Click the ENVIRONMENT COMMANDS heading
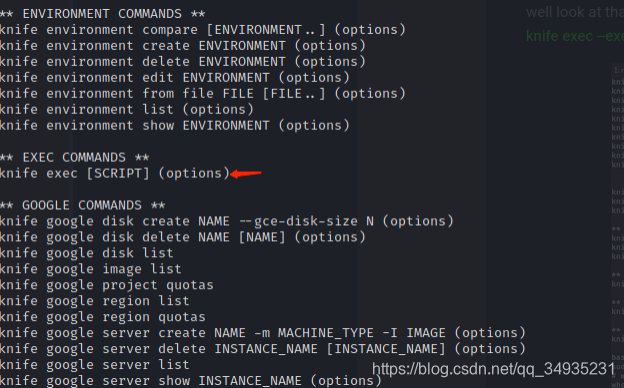The height and width of the screenshot is (388, 624). click(x=102, y=14)
